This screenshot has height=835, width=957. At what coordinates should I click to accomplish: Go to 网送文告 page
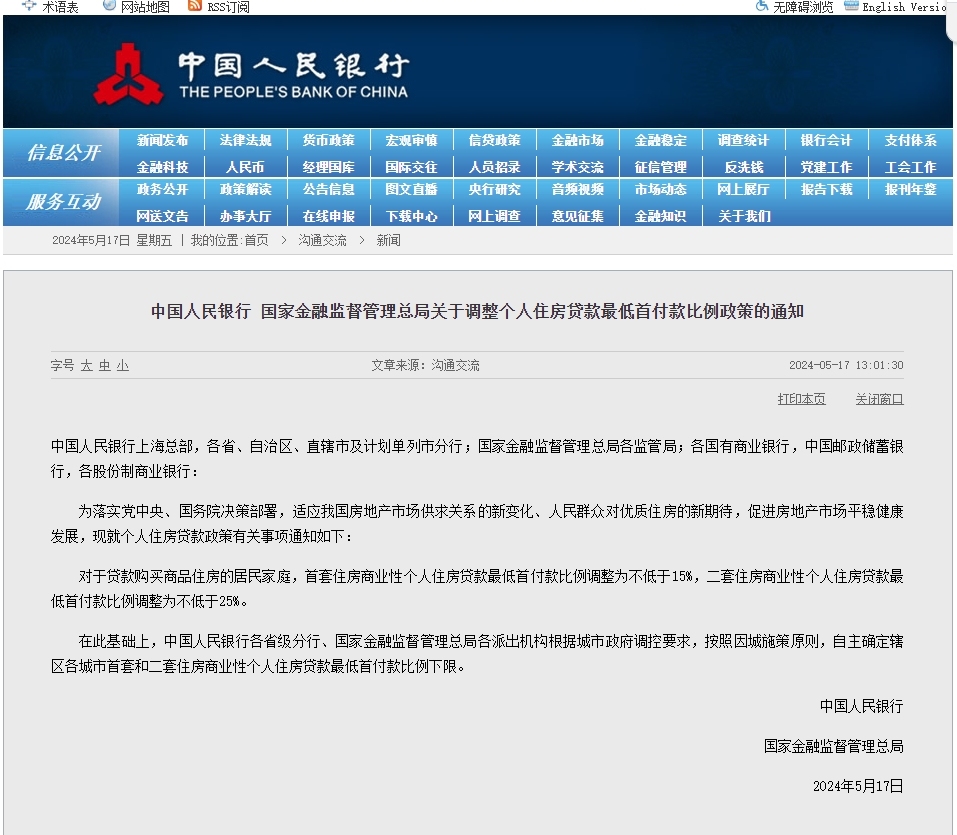point(162,216)
